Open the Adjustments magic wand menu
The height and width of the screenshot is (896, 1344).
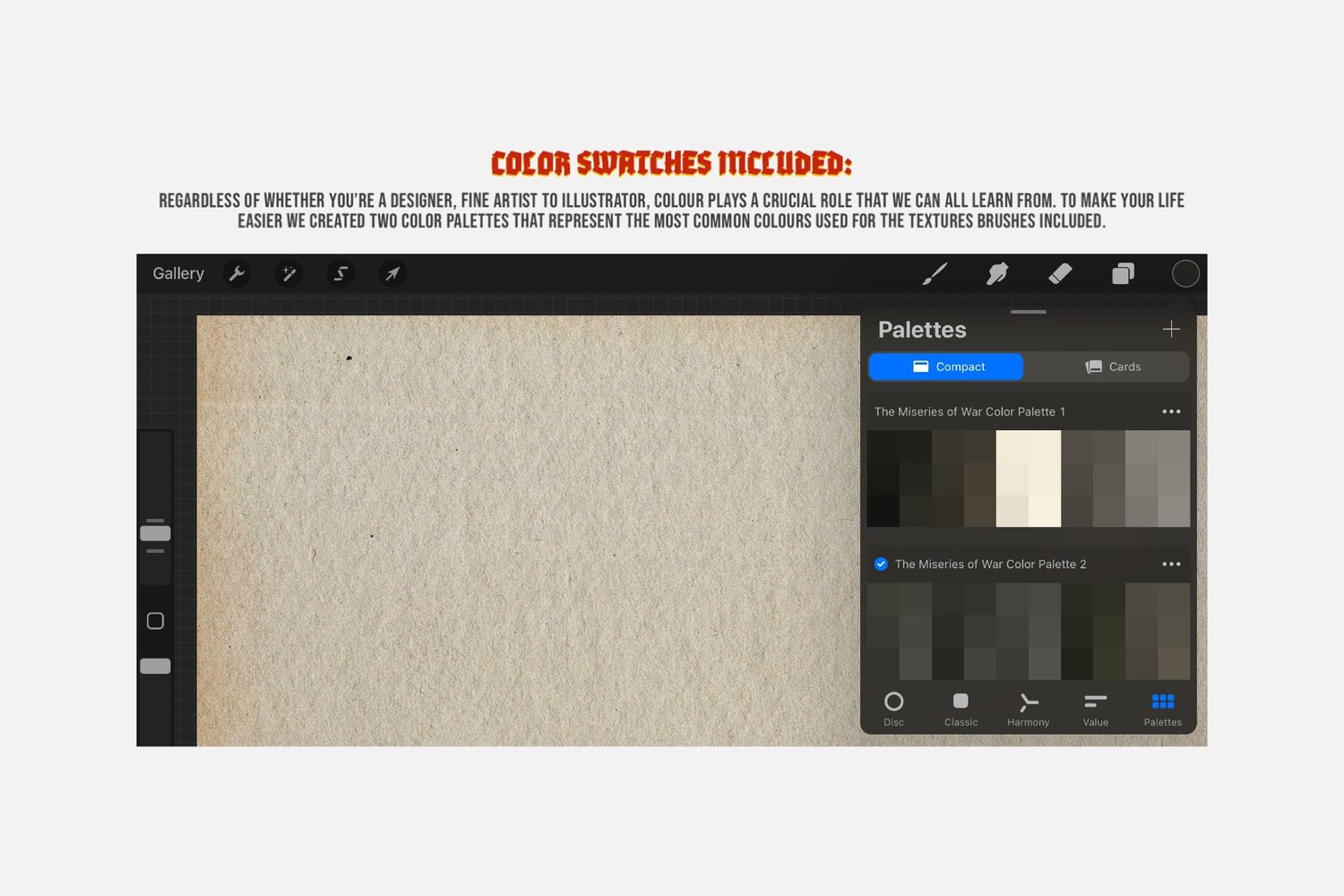pos(289,273)
